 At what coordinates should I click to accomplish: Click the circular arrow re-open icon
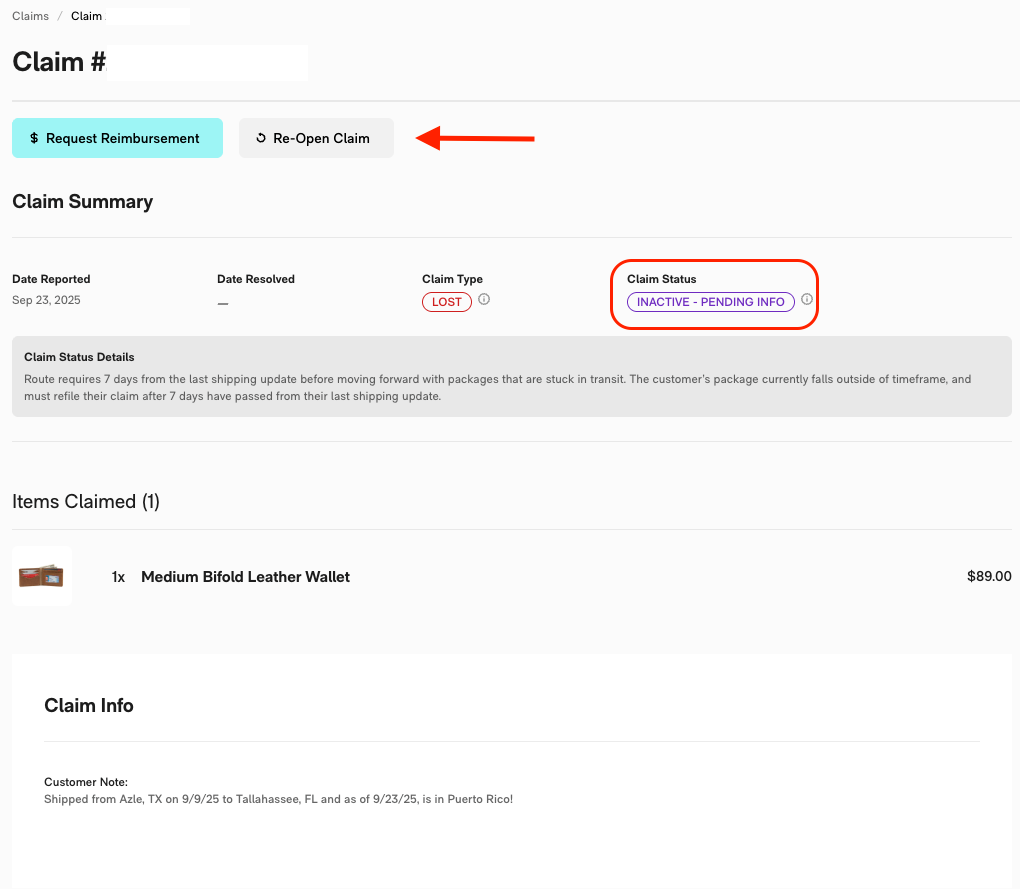point(261,138)
